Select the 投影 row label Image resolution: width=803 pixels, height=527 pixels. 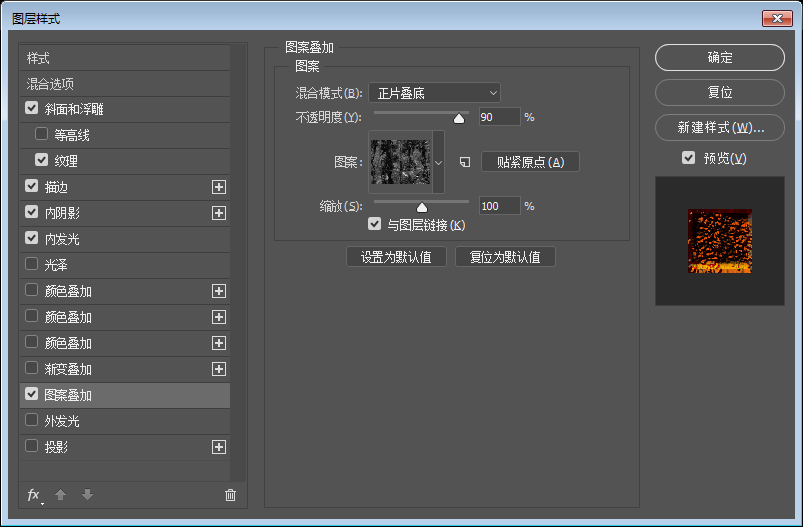(x=56, y=447)
